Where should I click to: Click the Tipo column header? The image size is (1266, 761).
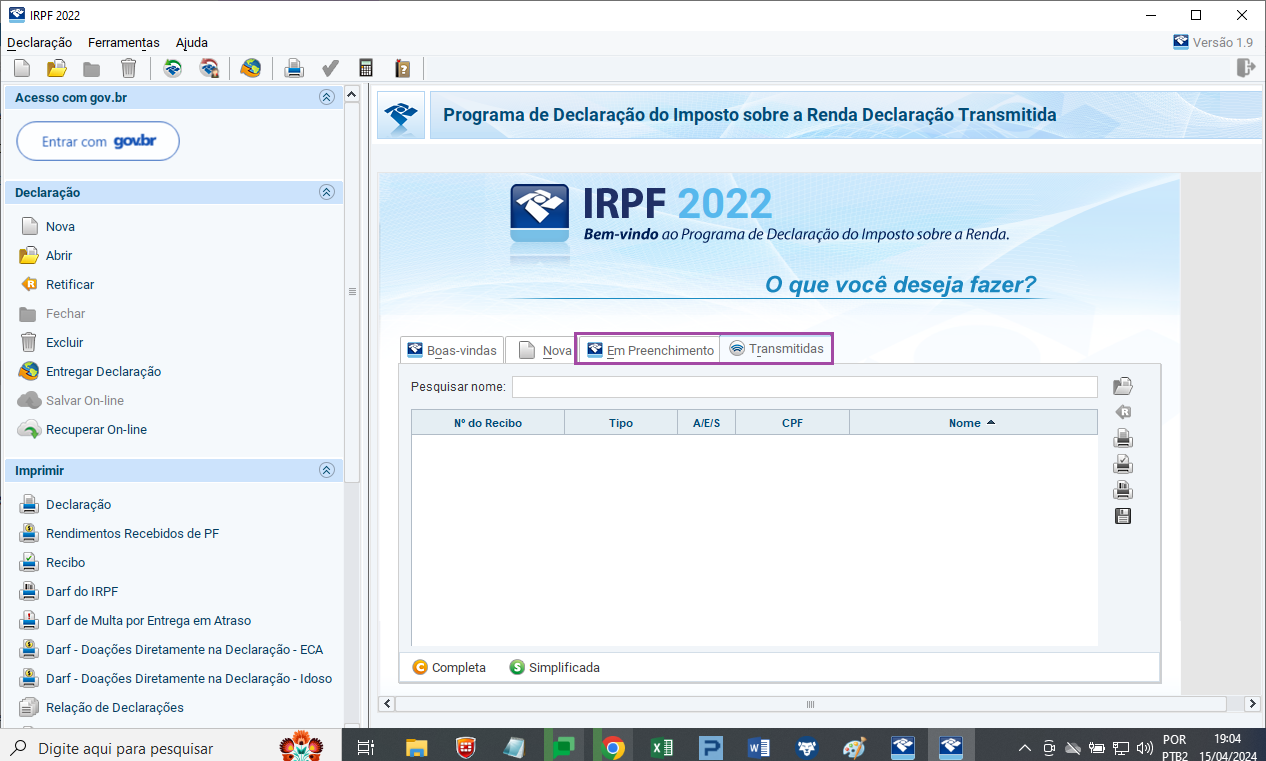coord(621,423)
